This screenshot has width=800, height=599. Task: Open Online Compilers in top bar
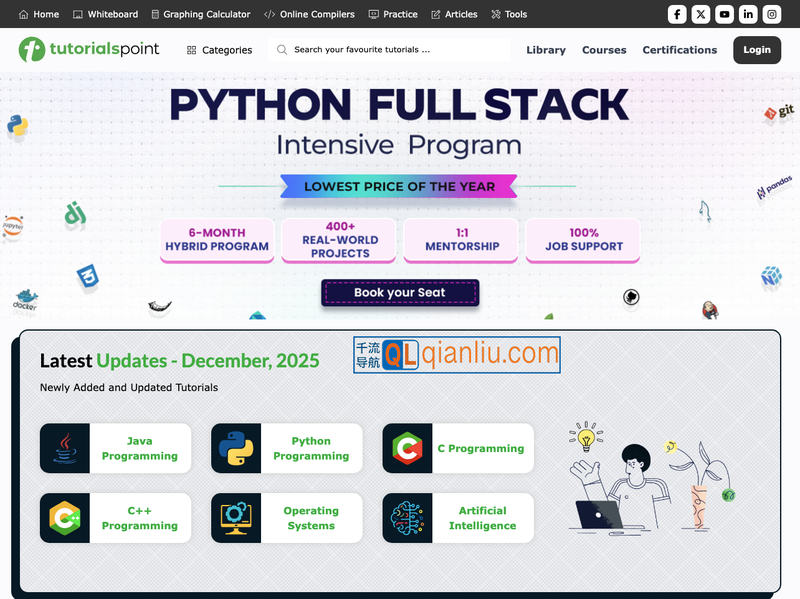[308, 15]
